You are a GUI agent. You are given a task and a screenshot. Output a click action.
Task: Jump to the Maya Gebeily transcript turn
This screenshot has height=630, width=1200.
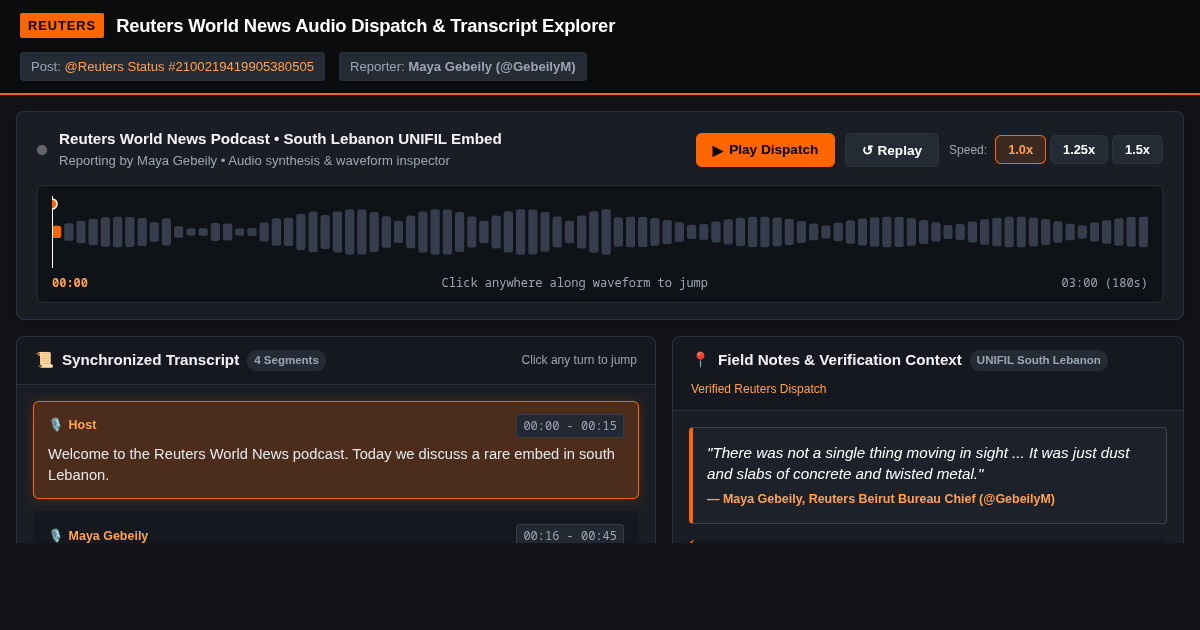(336, 527)
